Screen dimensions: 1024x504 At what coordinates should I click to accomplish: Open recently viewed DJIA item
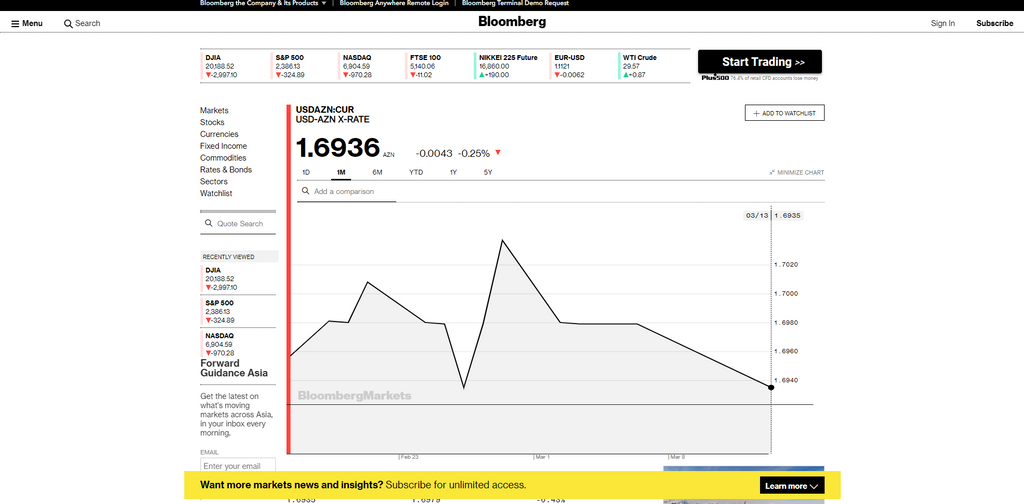tap(239, 278)
